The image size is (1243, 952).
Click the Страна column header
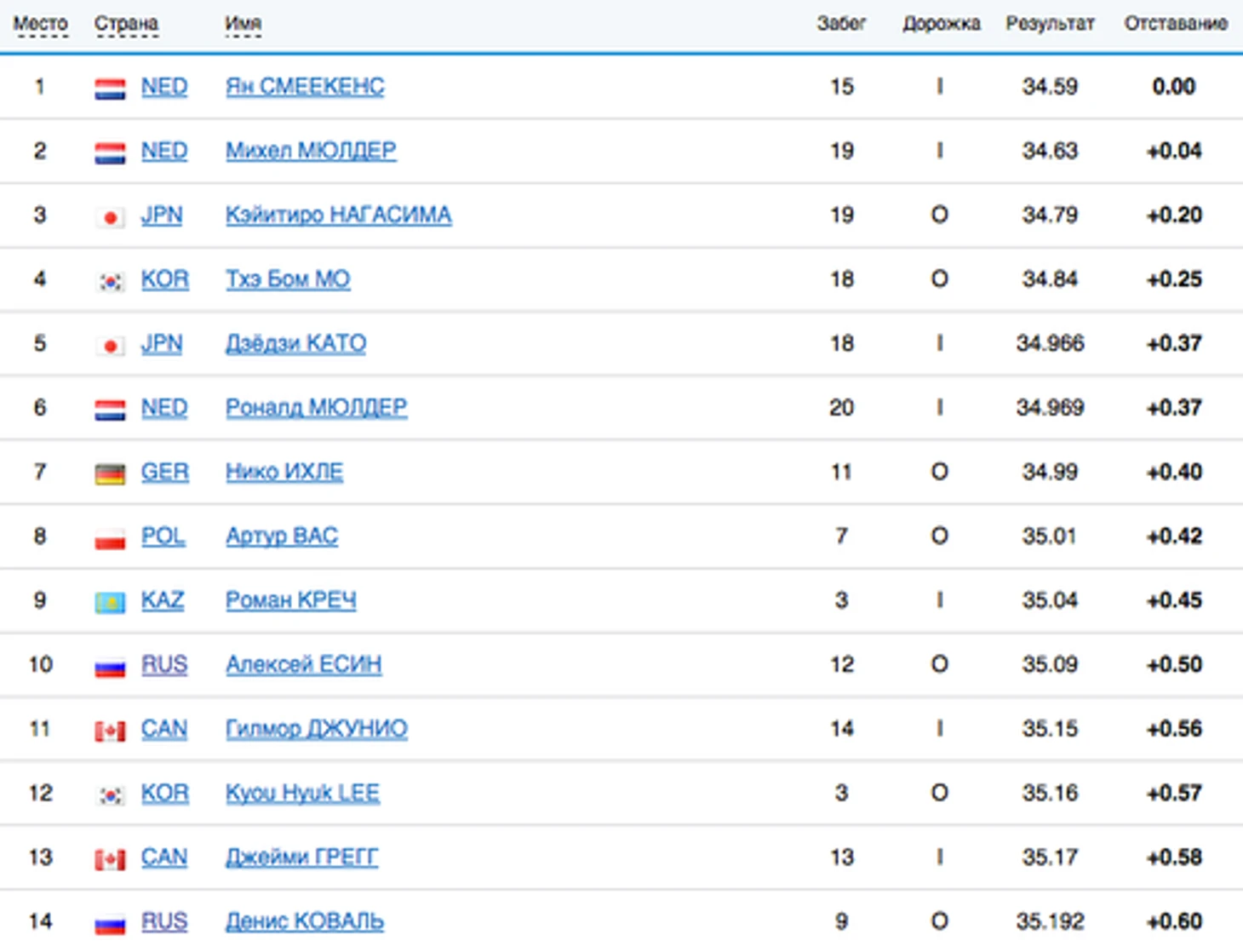pyautogui.click(x=126, y=24)
